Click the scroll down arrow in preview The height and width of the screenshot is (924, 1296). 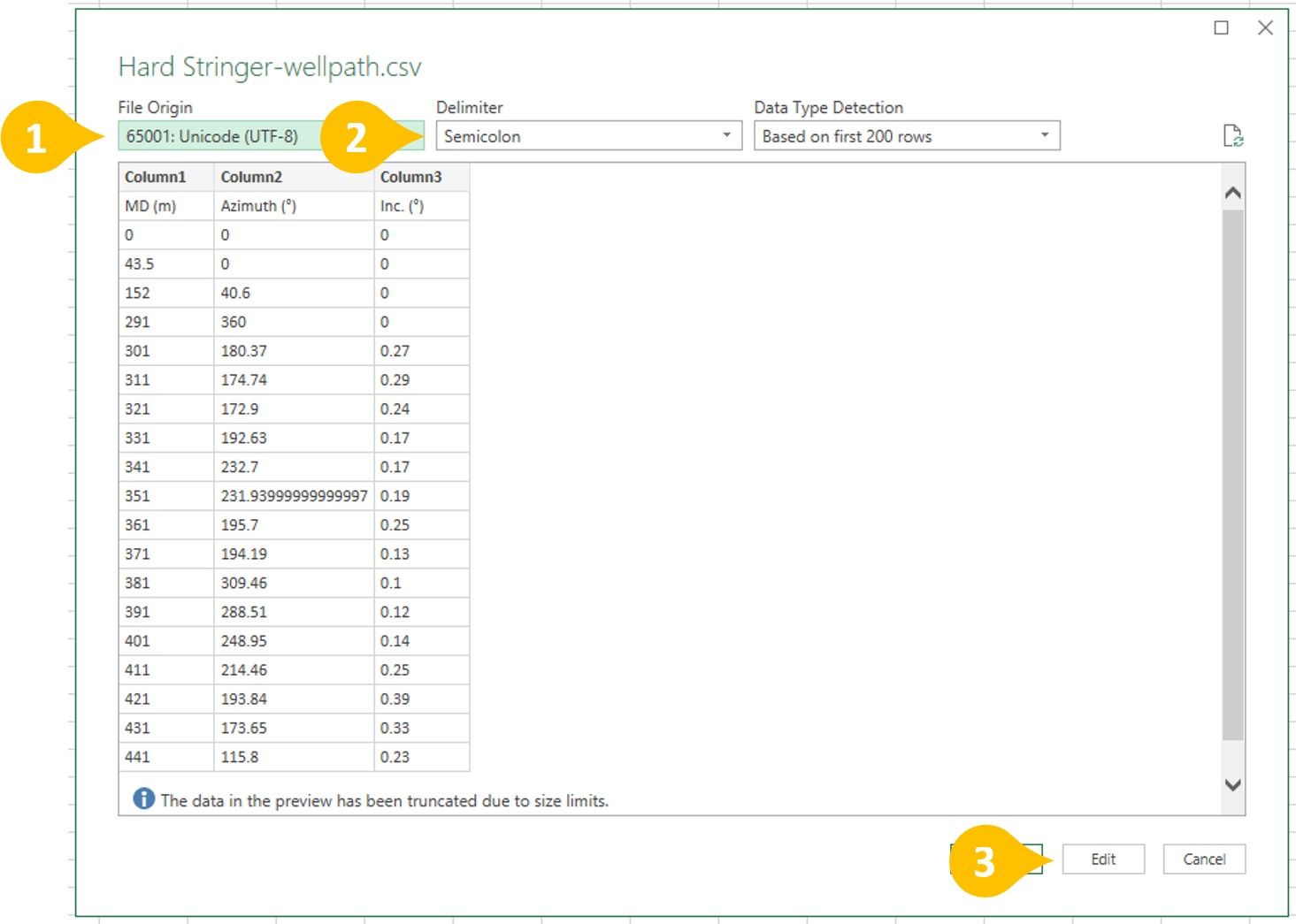point(1232,784)
